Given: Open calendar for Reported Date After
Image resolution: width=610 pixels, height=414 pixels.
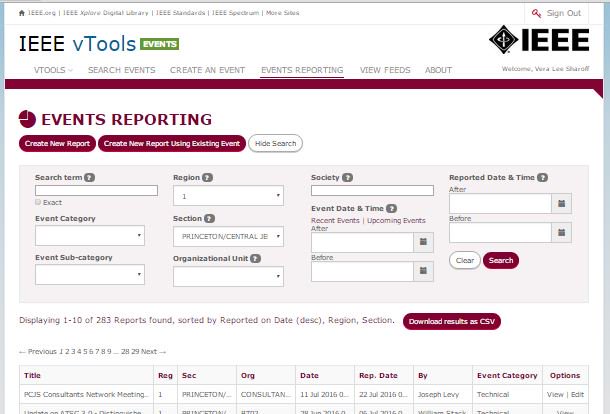Looking at the screenshot, I should 561,203.
